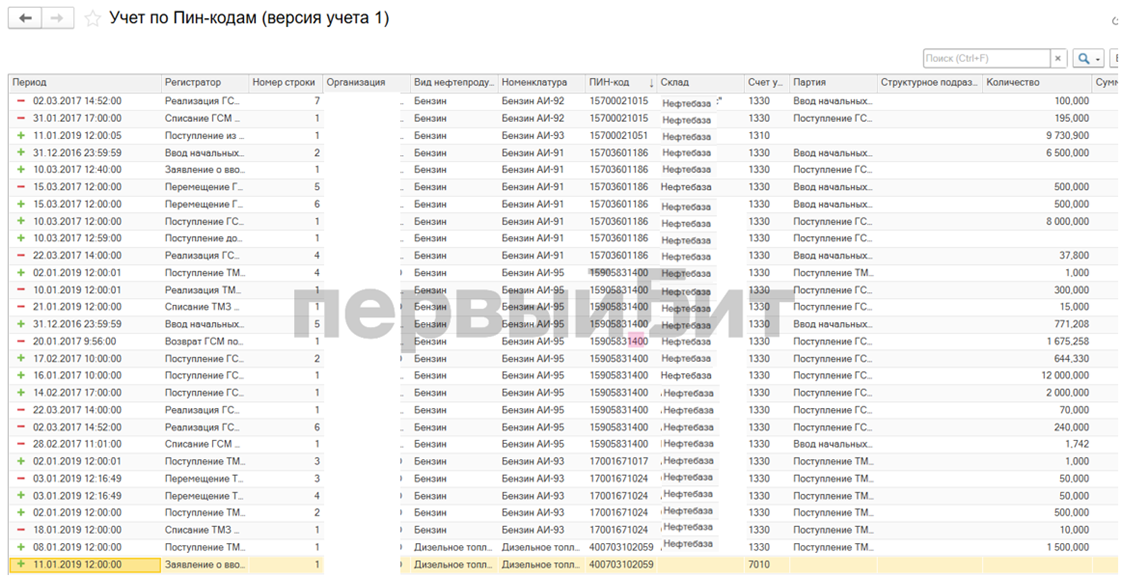The height and width of the screenshot is (576, 1121).
Task: Add page to favorites with the star icon
Action: [92, 19]
